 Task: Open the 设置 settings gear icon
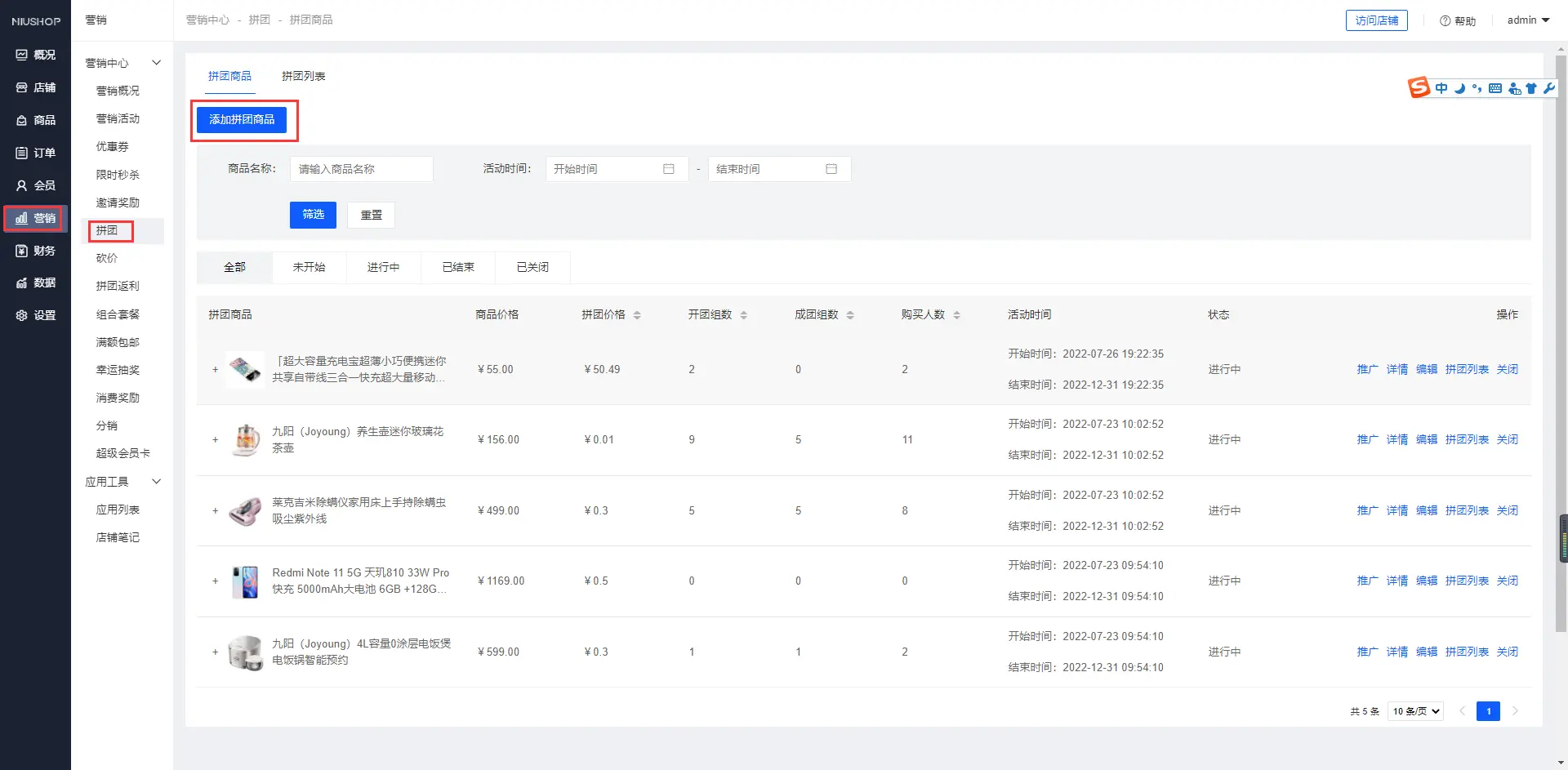tap(22, 315)
